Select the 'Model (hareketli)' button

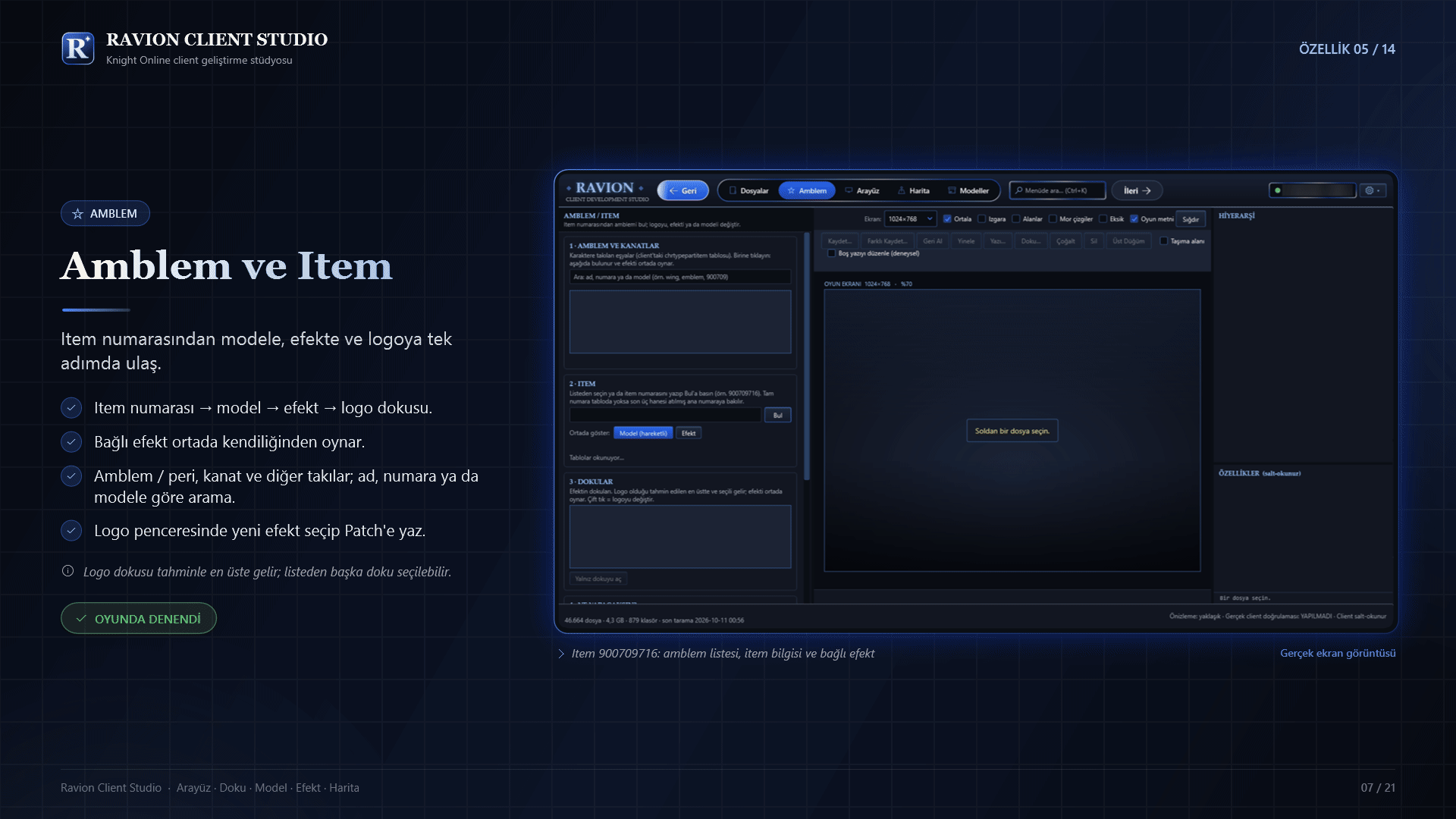coord(643,433)
